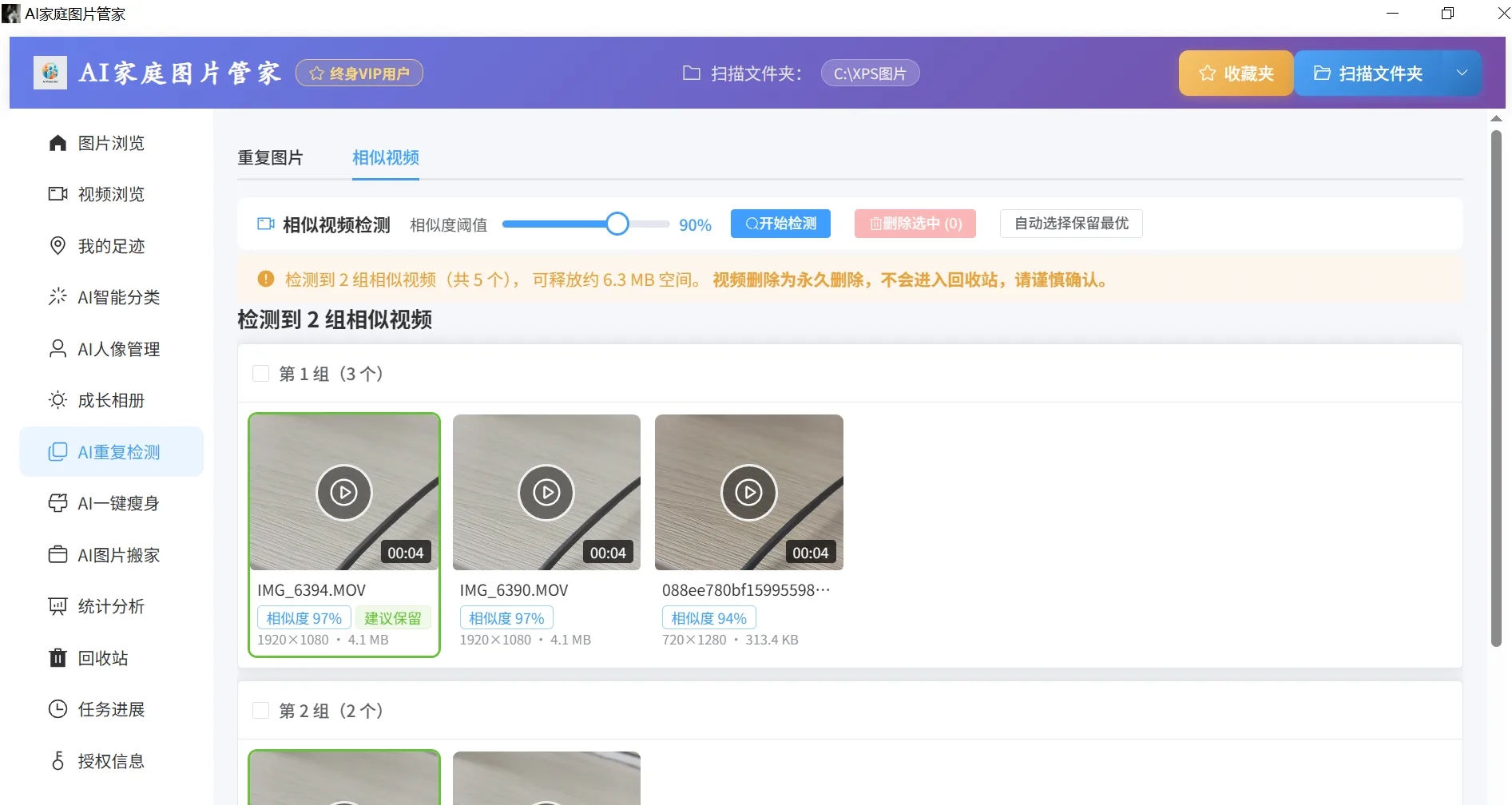1512x805 pixels.
Task: Click 检测到 2 组相似视频 heading
Action: [335, 319]
